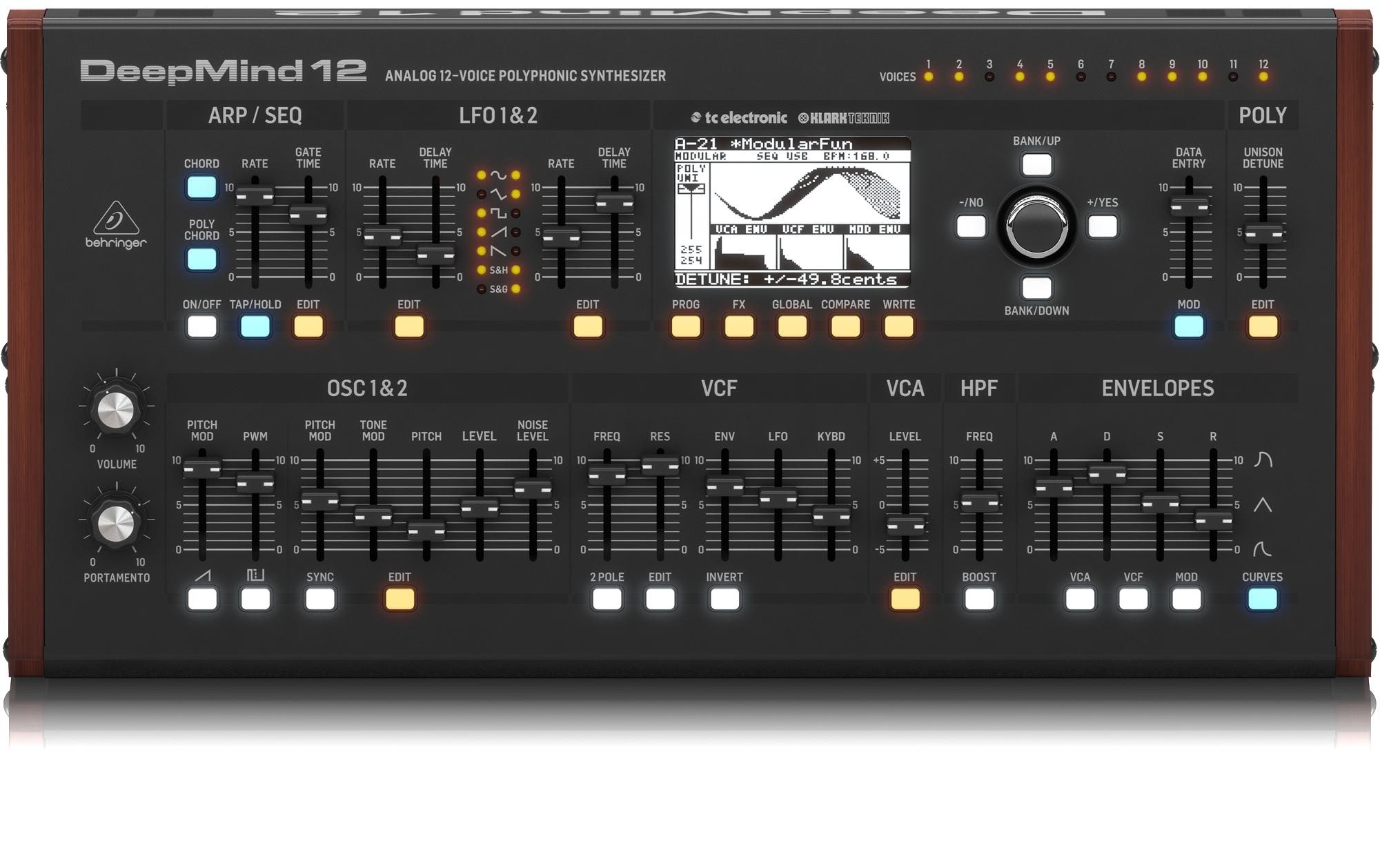Click the BANK/DOWN button

[x=1036, y=288]
